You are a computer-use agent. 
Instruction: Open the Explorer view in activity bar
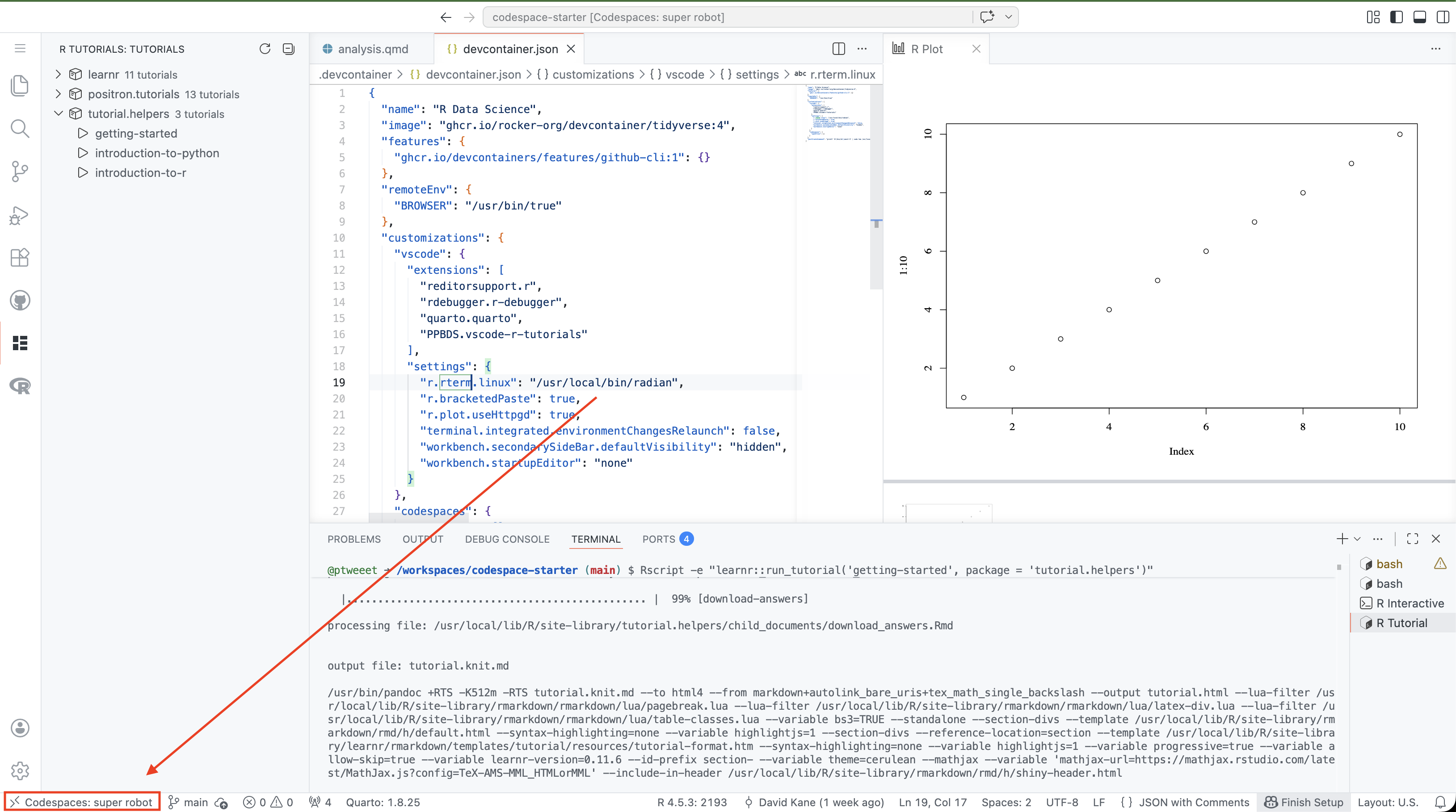[x=20, y=85]
